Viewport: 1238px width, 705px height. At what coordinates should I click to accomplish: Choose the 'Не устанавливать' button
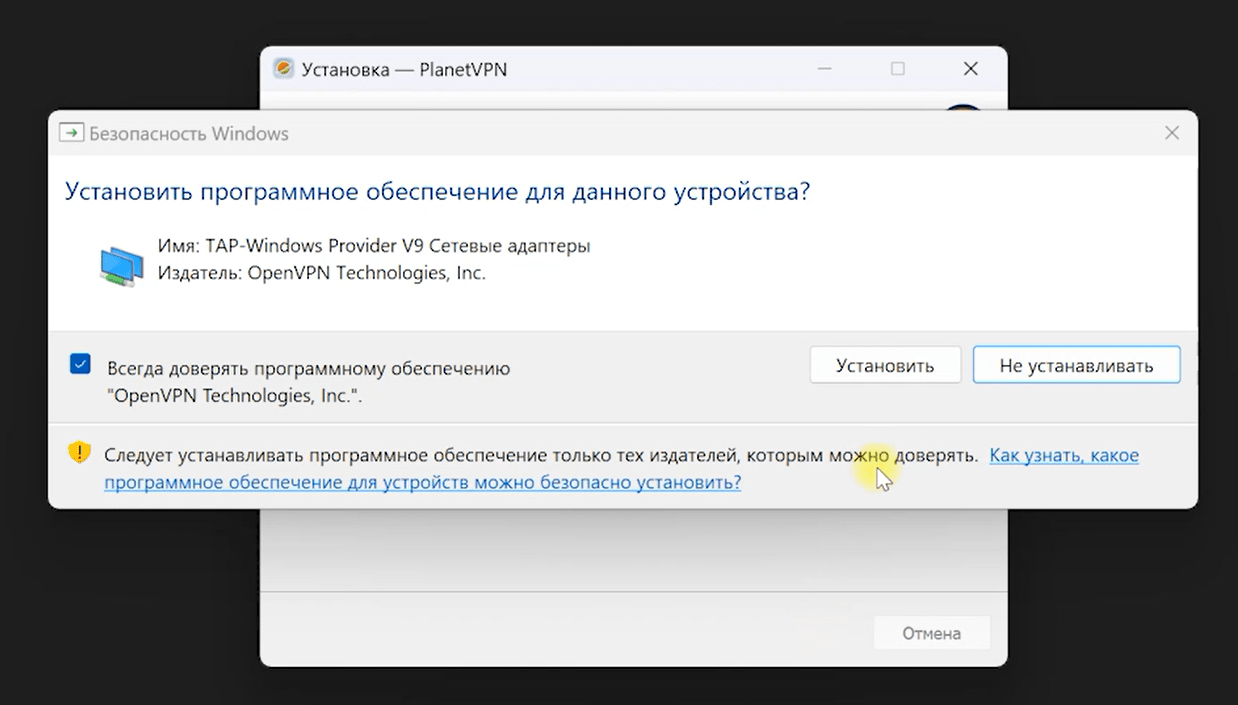pos(1076,365)
